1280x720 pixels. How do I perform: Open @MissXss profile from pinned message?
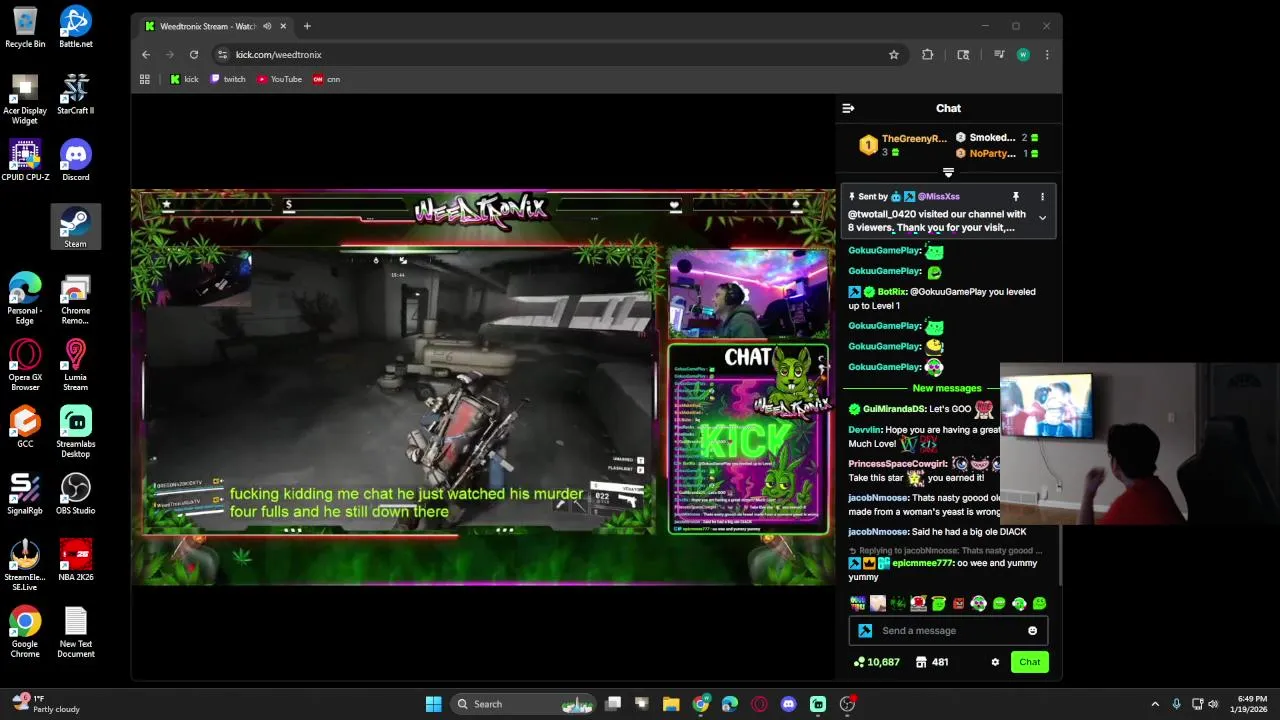point(938,197)
